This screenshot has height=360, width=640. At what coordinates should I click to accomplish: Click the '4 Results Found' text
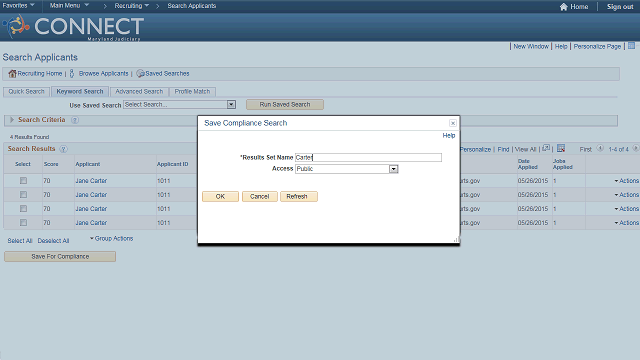[x=29, y=137]
